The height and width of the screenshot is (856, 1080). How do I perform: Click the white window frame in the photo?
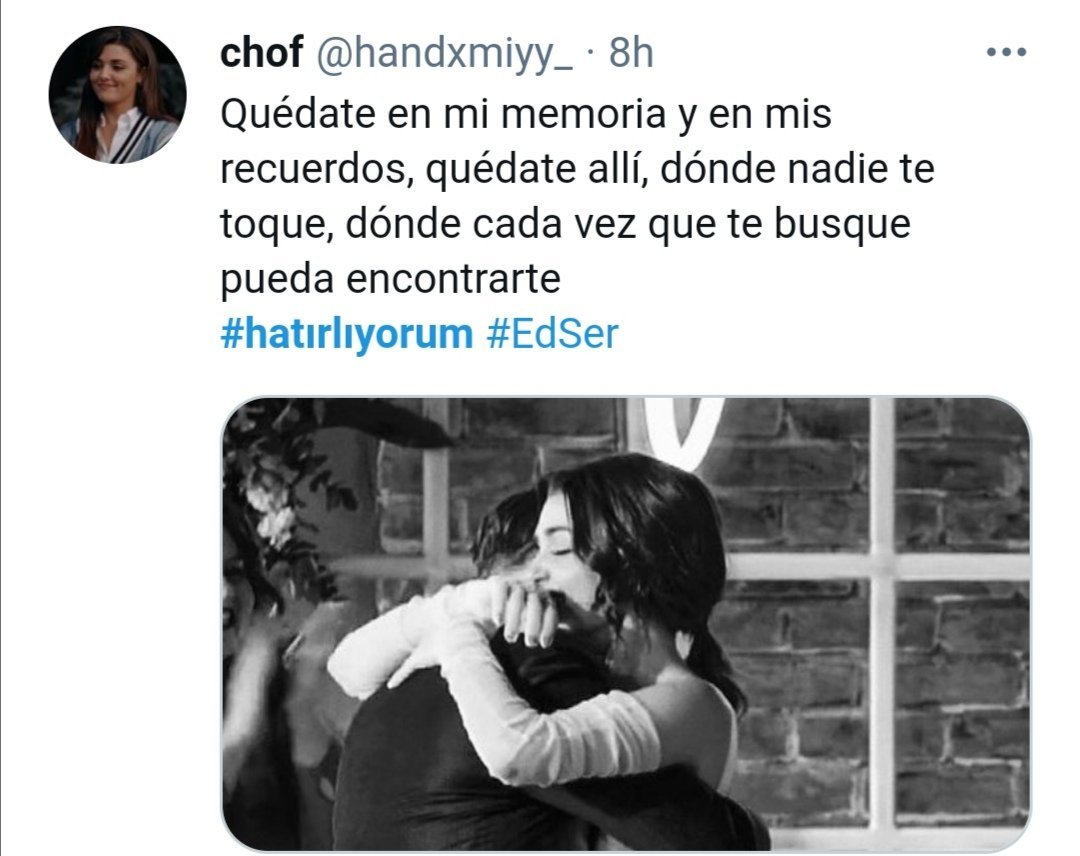[881, 620]
